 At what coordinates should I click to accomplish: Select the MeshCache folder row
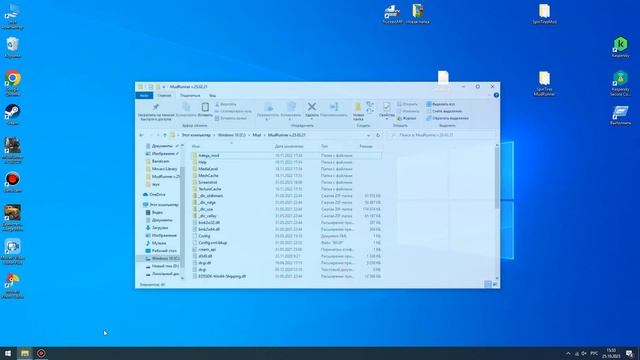point(287,176)
